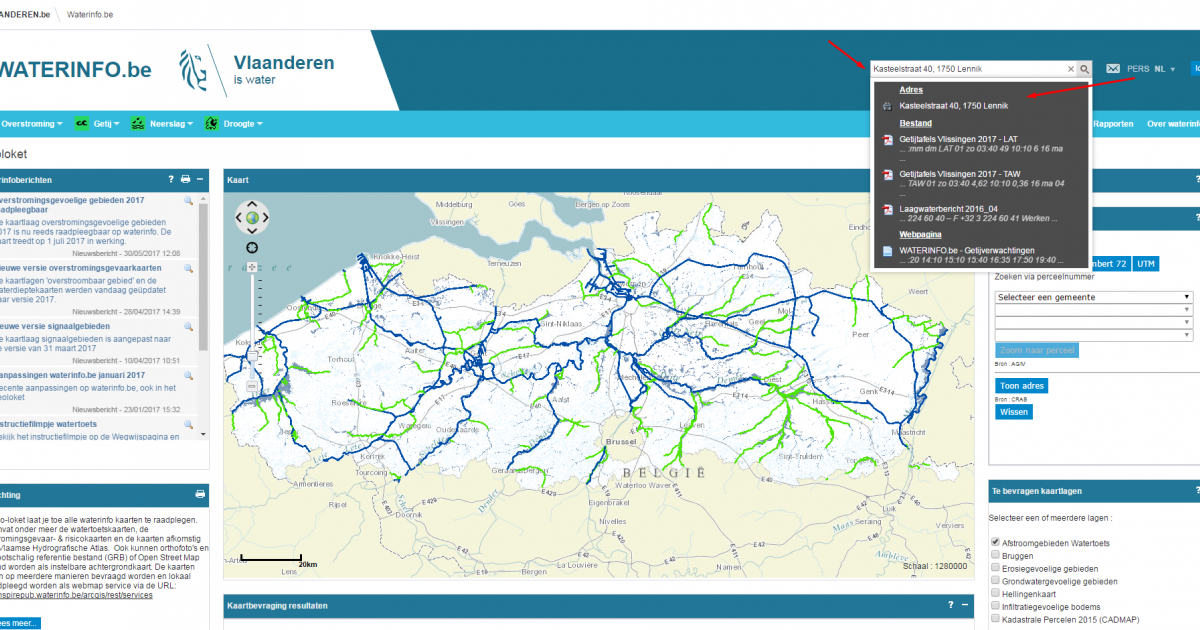Clear the address search field with X

(1070, 69)
